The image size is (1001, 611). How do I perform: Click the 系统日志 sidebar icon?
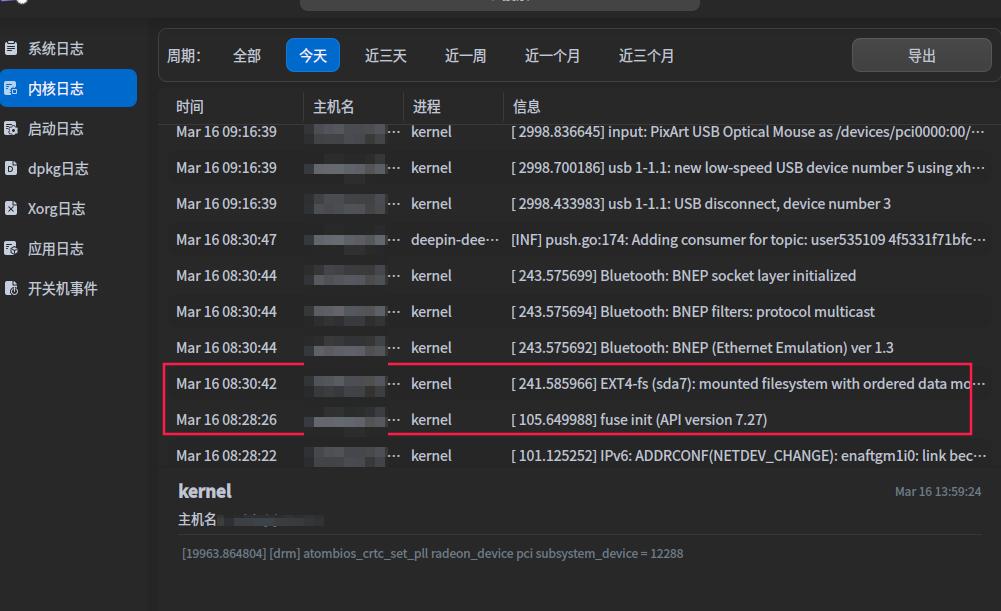point(11,48)
